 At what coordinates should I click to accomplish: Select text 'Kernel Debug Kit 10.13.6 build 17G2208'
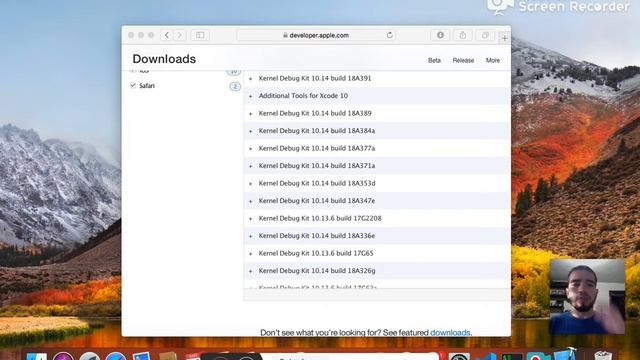(320, 218)
